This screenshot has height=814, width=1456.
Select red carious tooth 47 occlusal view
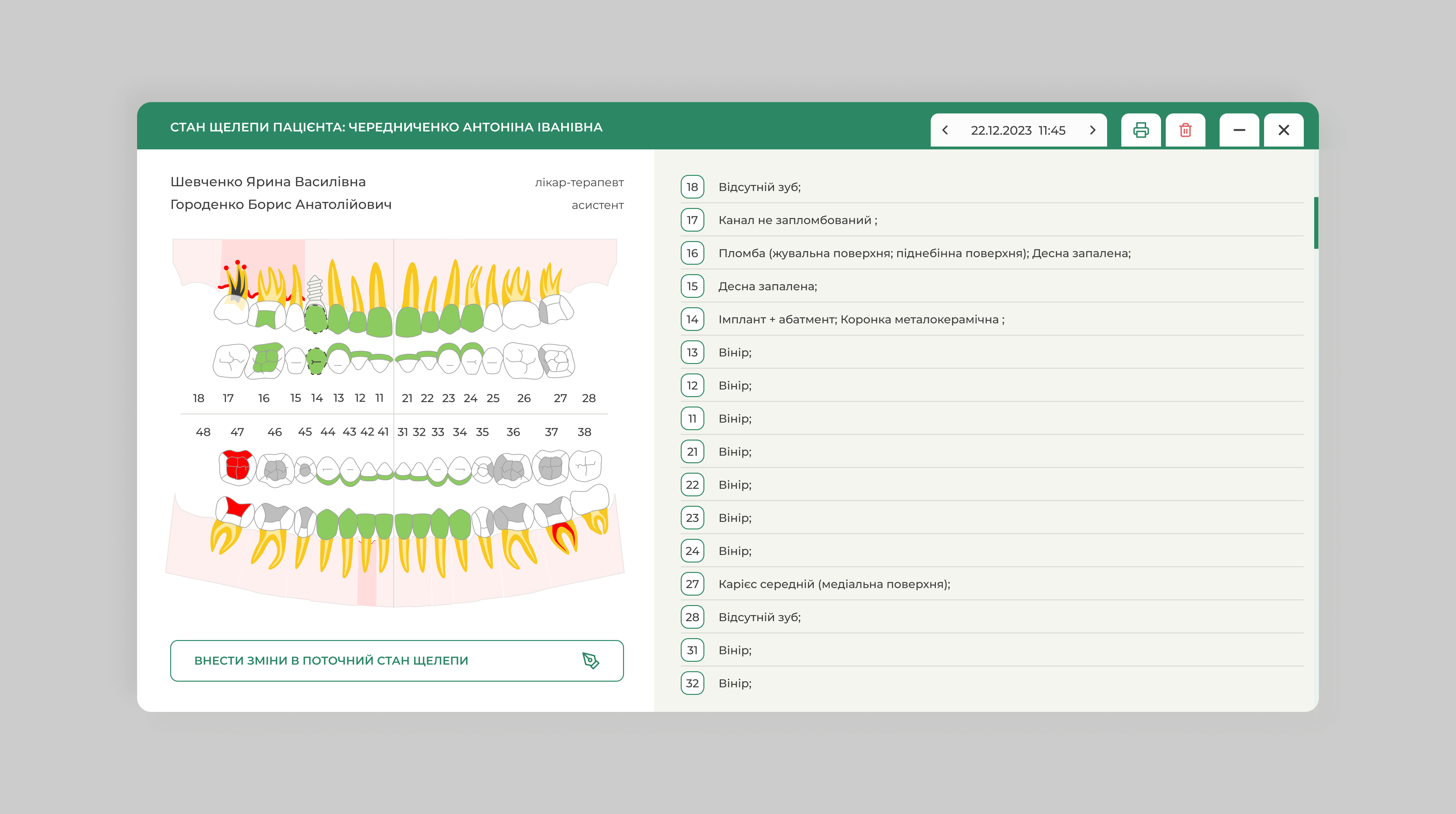coord(237,467)
